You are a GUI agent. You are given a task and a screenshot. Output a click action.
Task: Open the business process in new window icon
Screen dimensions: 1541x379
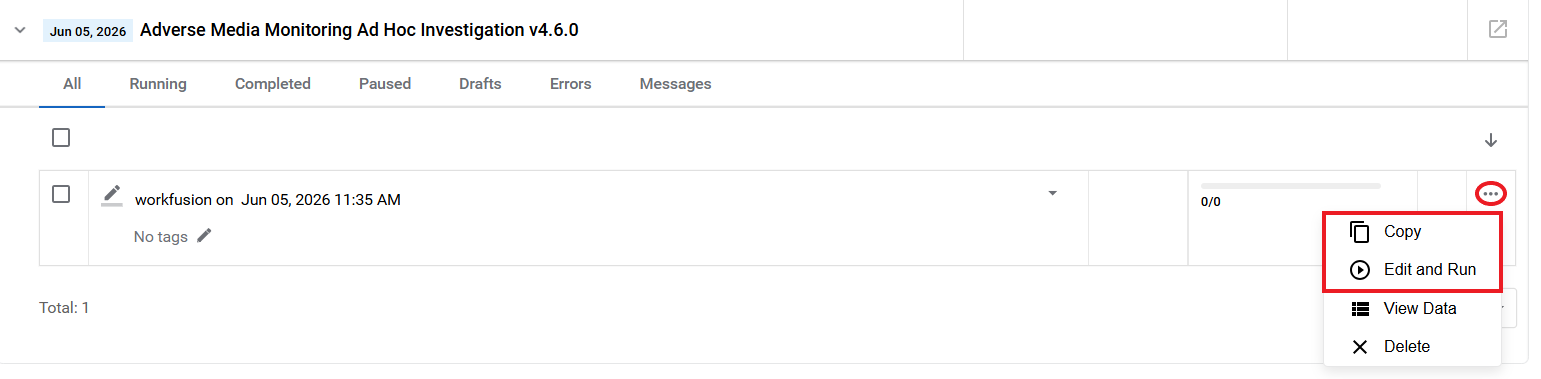pyautogui.click(x=1497, y=29)
